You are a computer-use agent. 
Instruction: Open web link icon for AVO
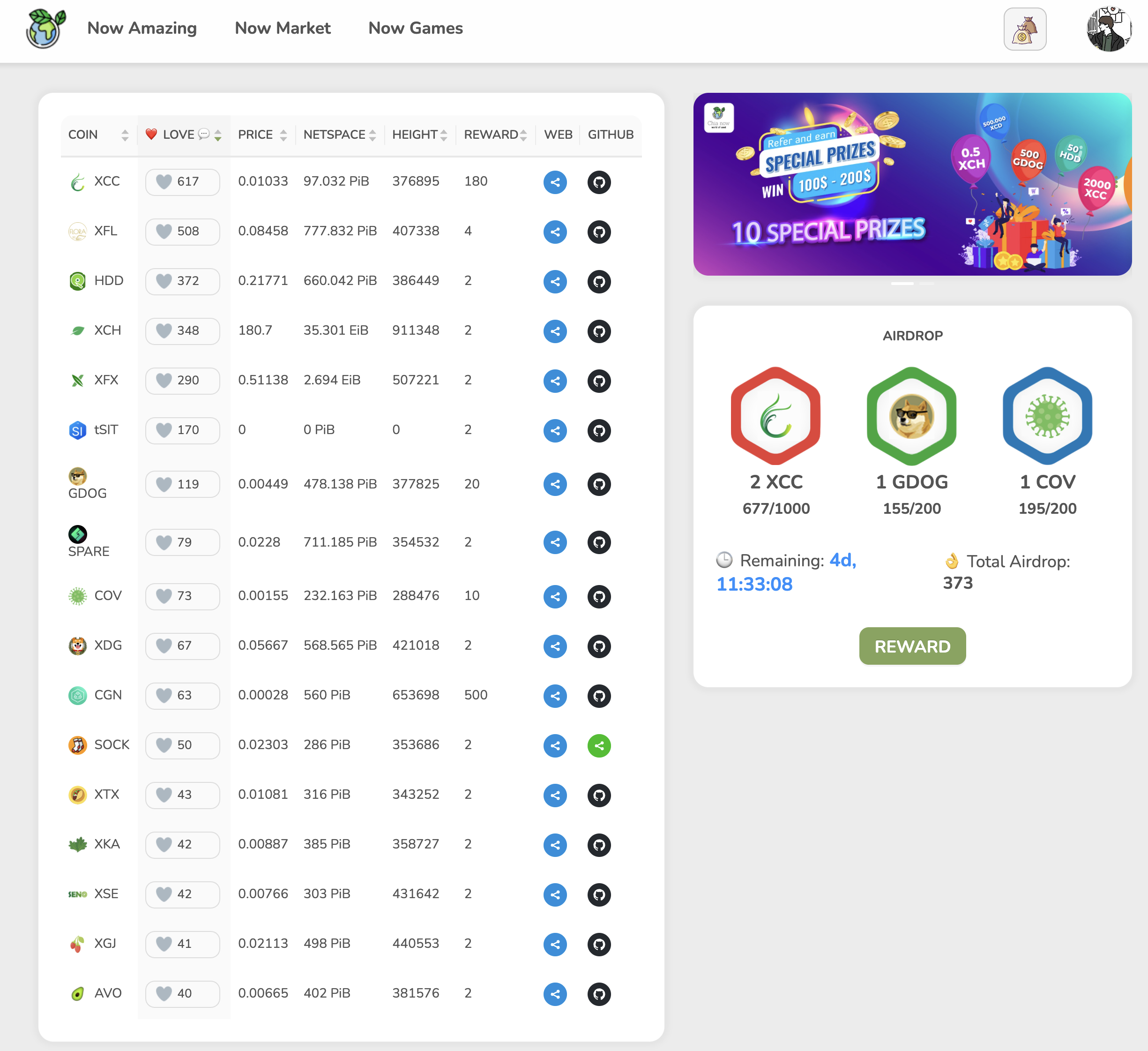click(x=555, y=994)
